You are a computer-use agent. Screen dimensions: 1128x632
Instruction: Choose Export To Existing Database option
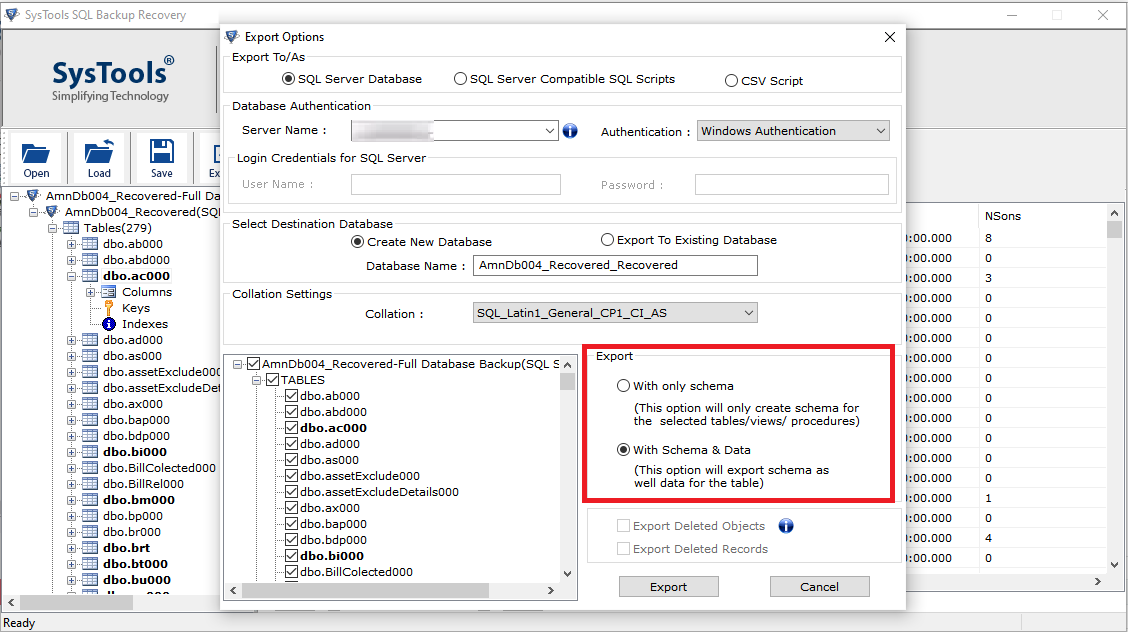(x=607, y=240)
